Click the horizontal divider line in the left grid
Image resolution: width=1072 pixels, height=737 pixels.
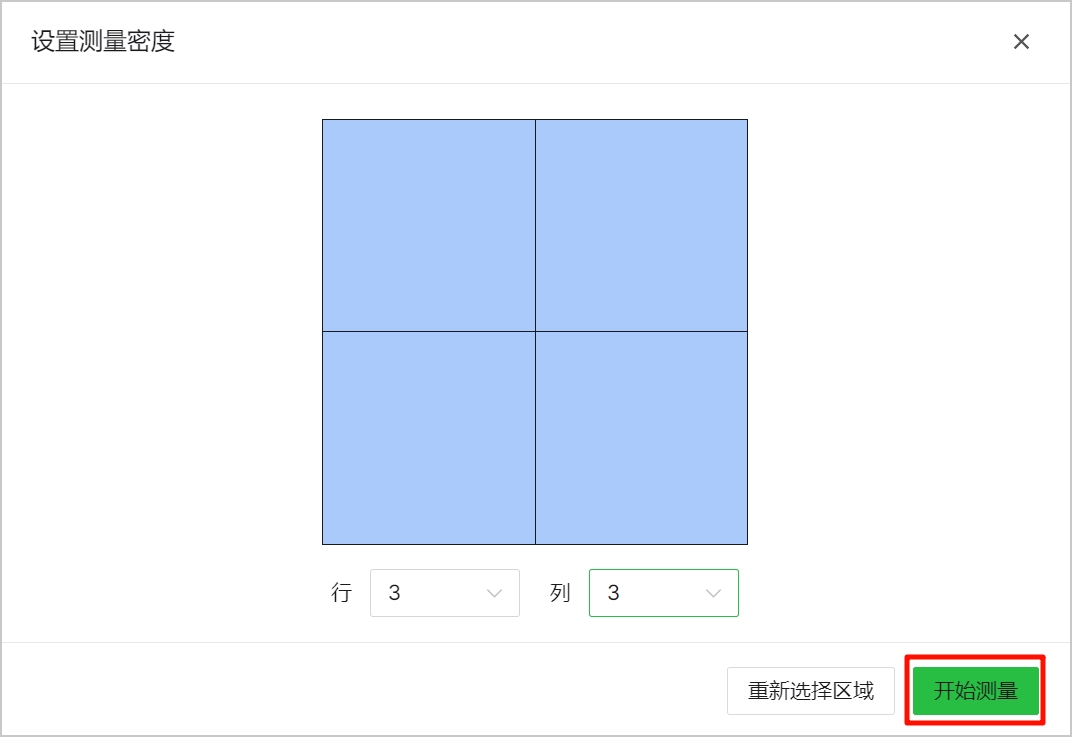429,331
